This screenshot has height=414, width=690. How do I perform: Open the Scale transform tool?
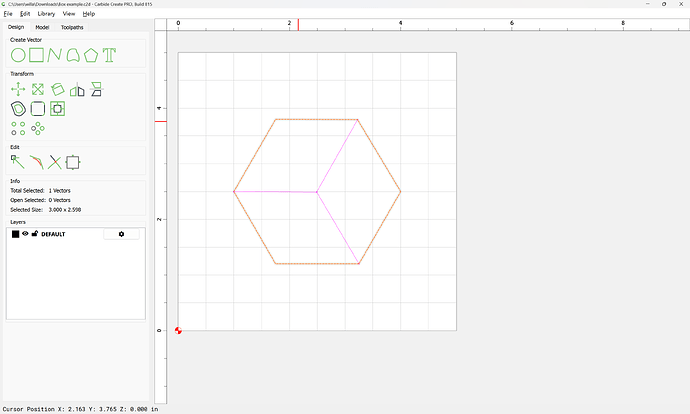pyautogui.click(x=38, y=89)
